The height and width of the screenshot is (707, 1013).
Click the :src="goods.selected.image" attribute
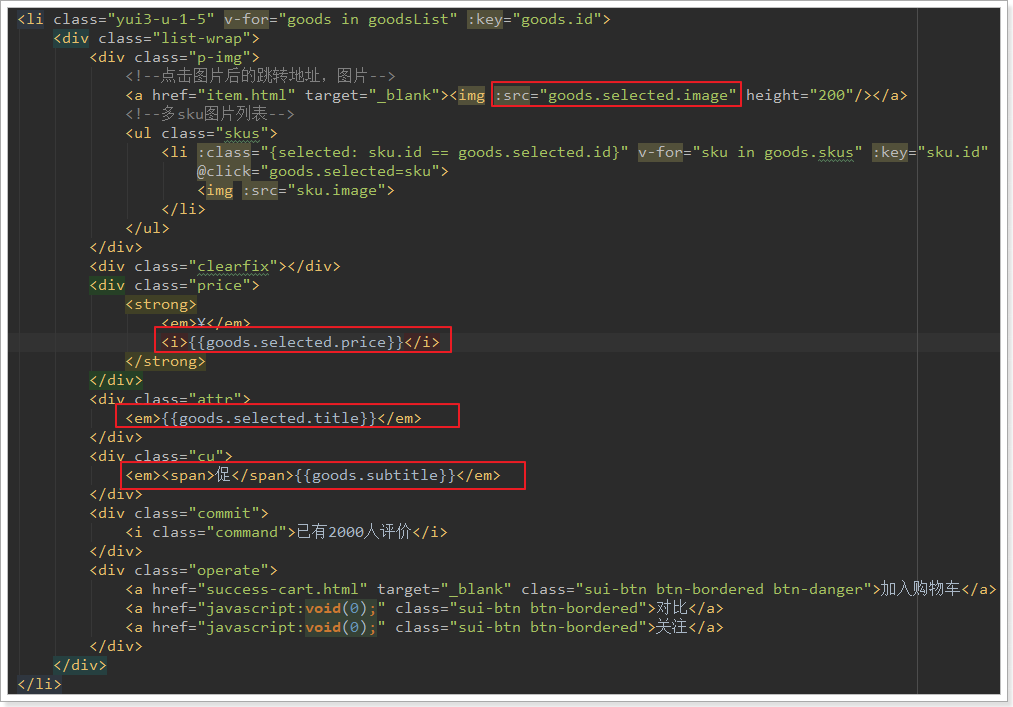616,95
